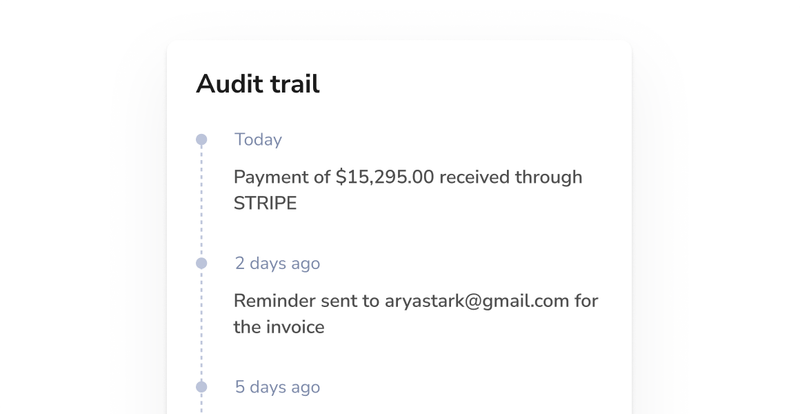Screen dimensions: 800x414
Task: Click the 5 days ago timeline dot
Action: [201, 386]
